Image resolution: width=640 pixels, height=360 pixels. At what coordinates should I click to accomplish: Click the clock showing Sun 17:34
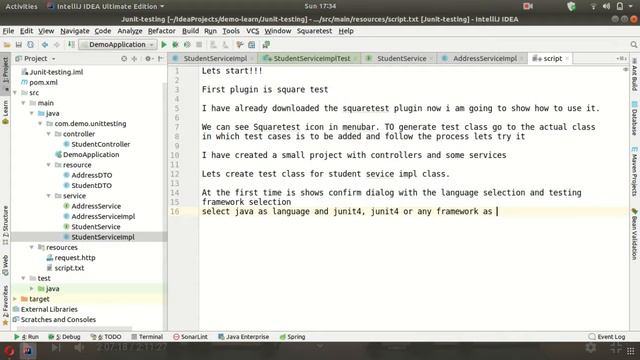click(x=320, y=7)
